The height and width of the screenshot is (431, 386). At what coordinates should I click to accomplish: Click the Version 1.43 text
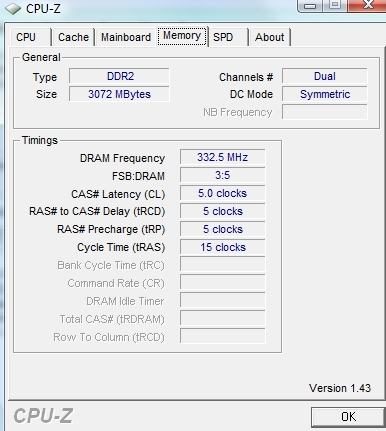(340, 388)
